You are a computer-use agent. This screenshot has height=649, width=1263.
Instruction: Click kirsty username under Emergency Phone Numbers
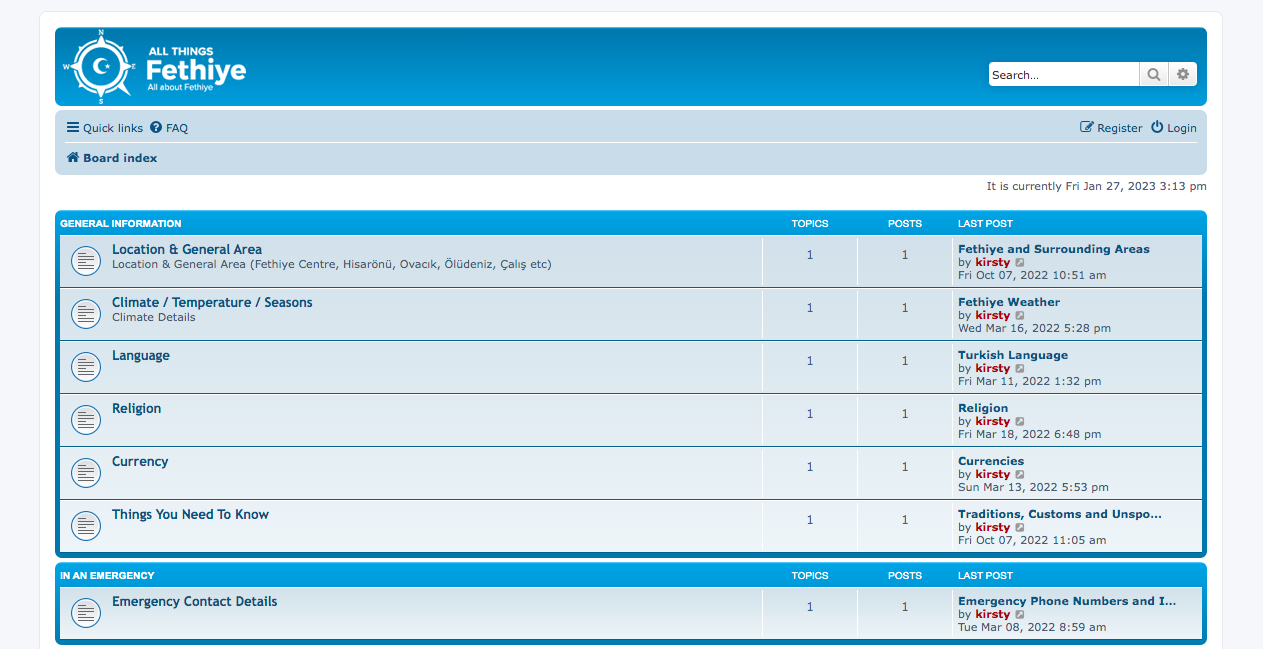coord(993,614)
